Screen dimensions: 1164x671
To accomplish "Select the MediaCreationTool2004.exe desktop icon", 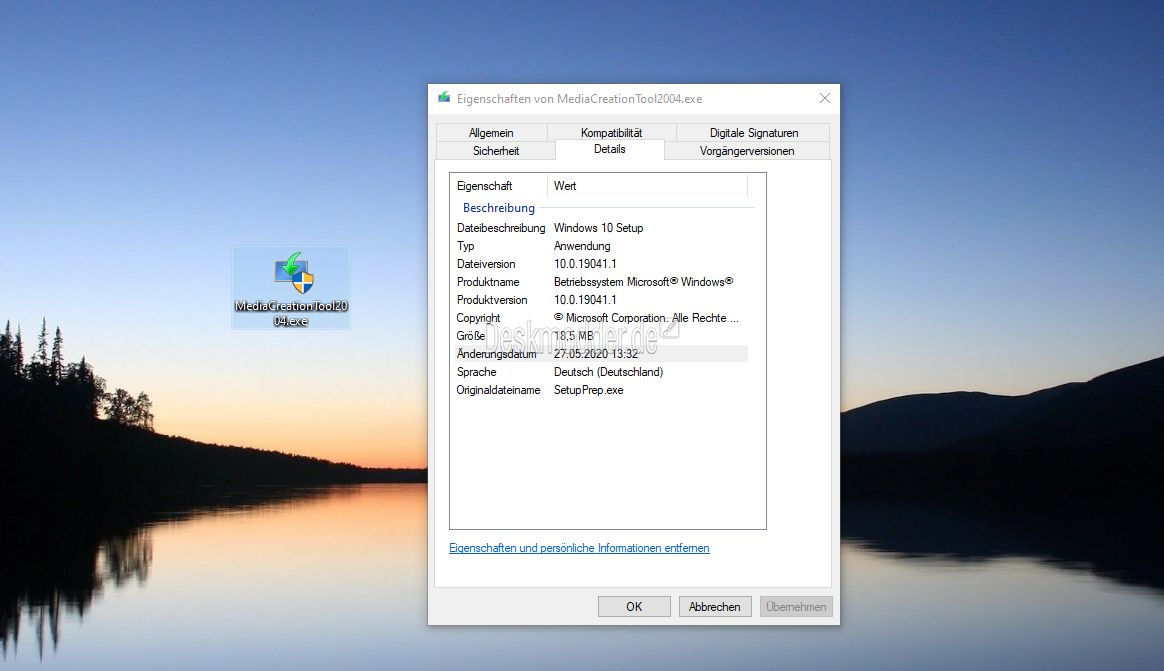I will click(x=291, y=289).
